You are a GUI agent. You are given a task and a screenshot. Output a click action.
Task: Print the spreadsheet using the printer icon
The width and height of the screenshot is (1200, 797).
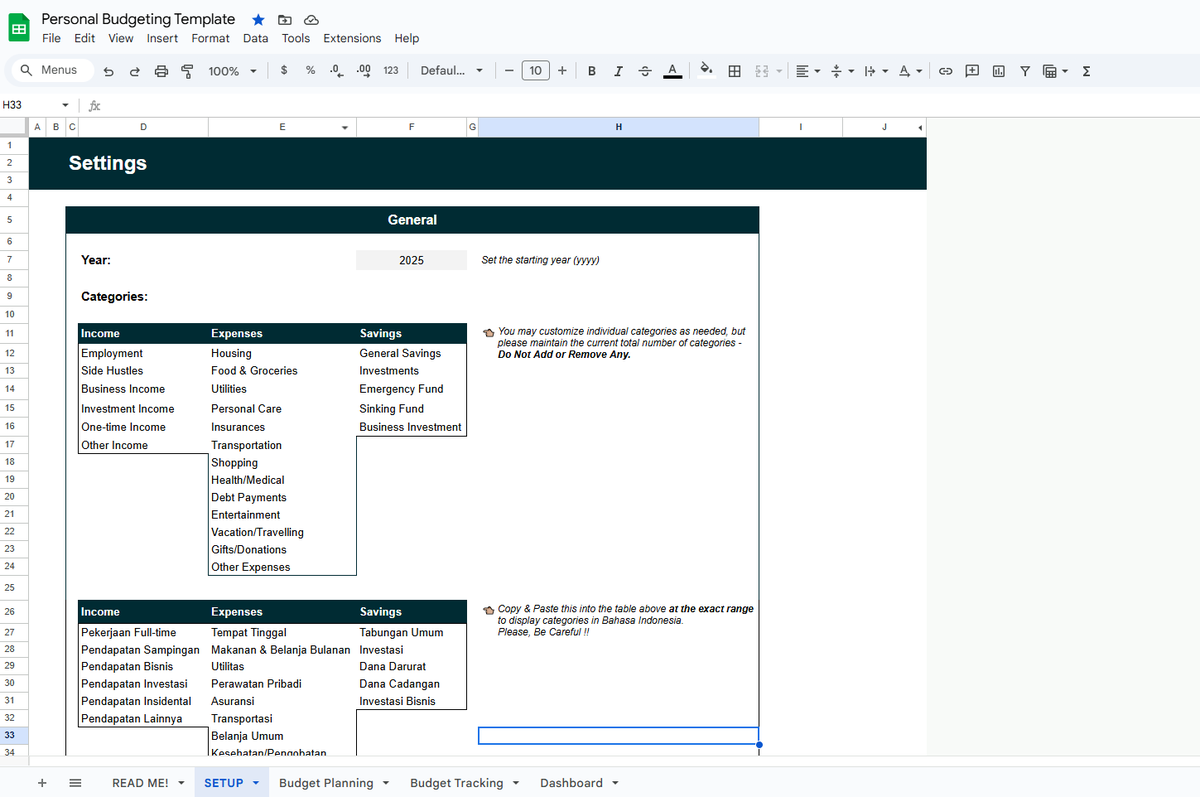coord(161,71)
